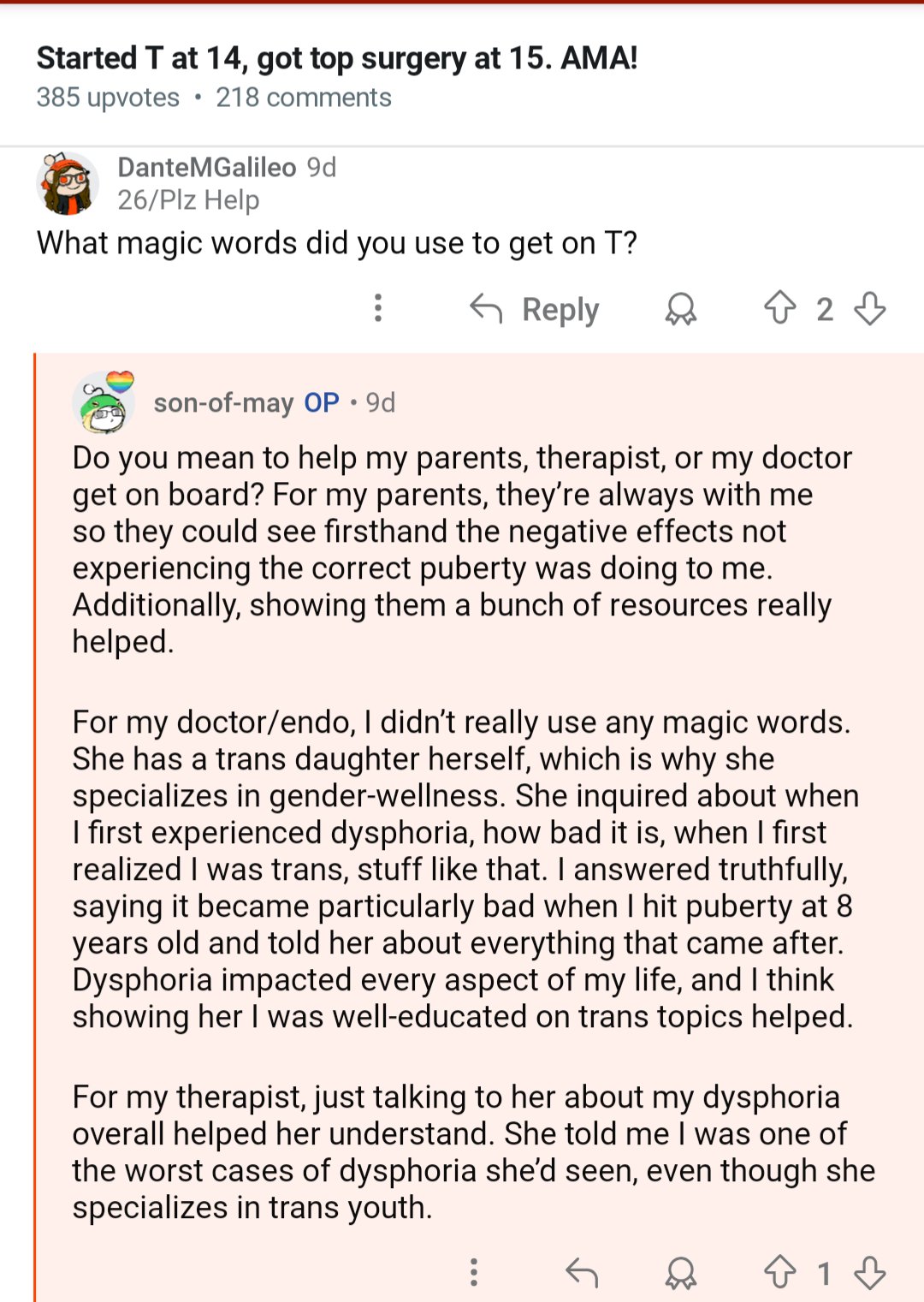Tap the 385 upvotes count
This screenshot has width=924, height=1302.
108,98
